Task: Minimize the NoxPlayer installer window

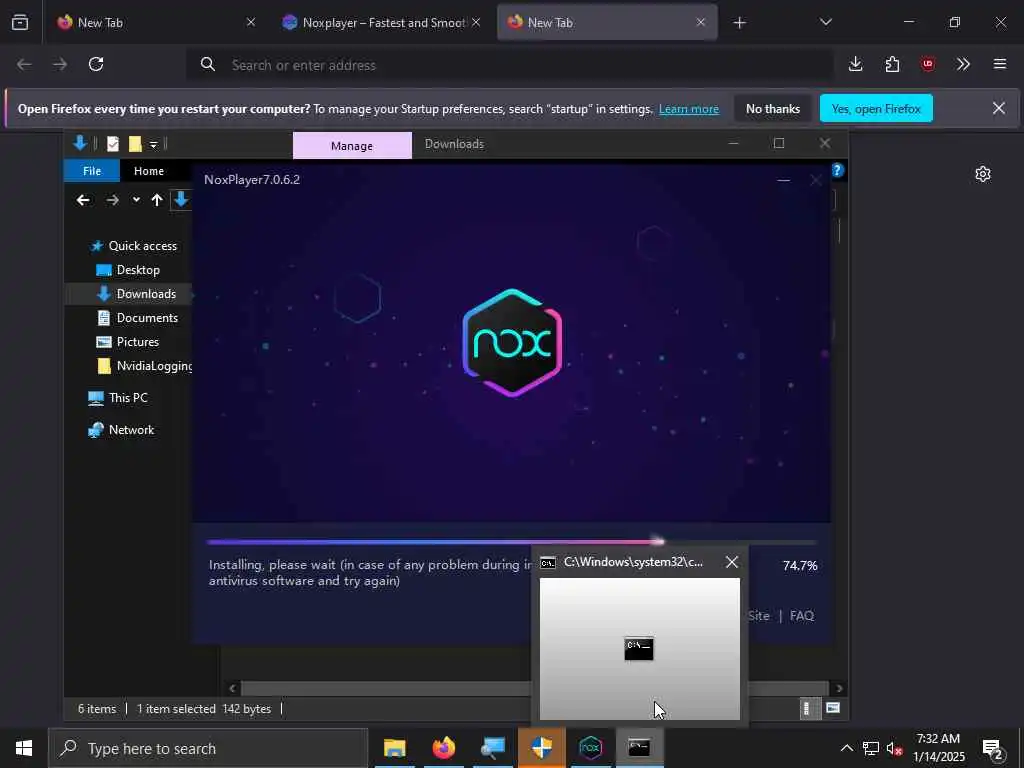Action: (x=784, y=180)
